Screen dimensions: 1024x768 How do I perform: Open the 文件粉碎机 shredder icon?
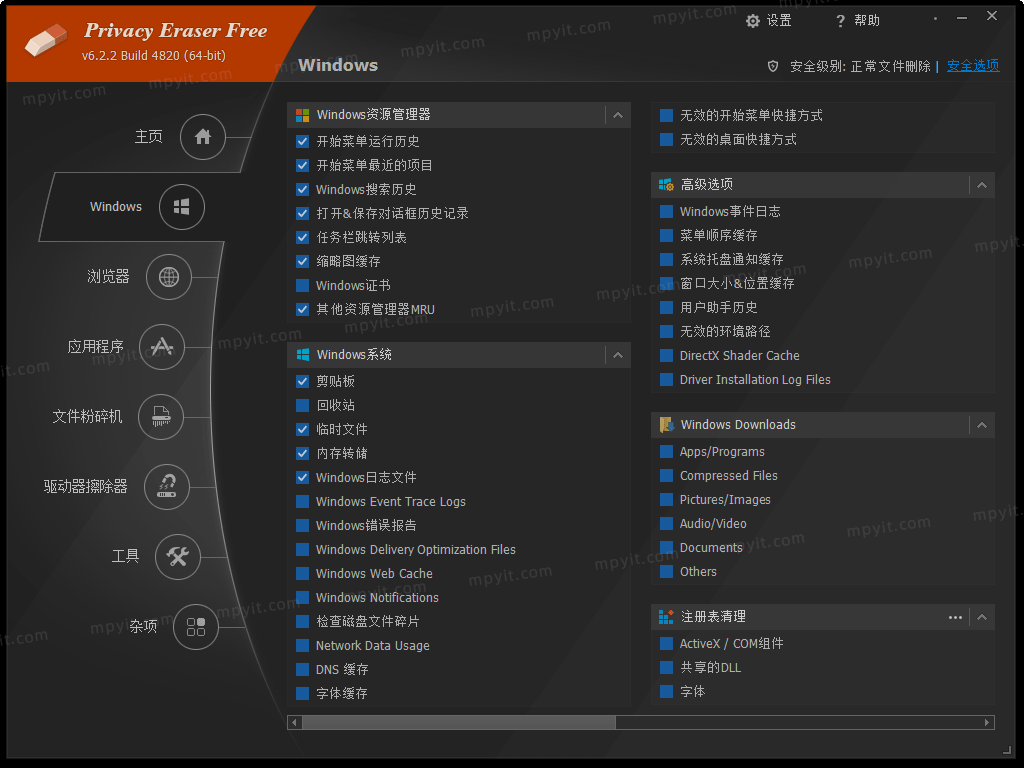pos(161,417)
